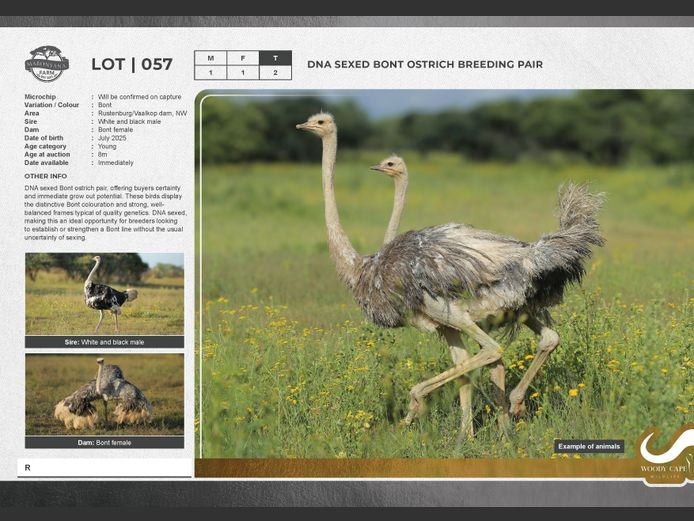Click the 'Example of animals' label
Viewport: 694px width, 521px height.
[589, 446]
